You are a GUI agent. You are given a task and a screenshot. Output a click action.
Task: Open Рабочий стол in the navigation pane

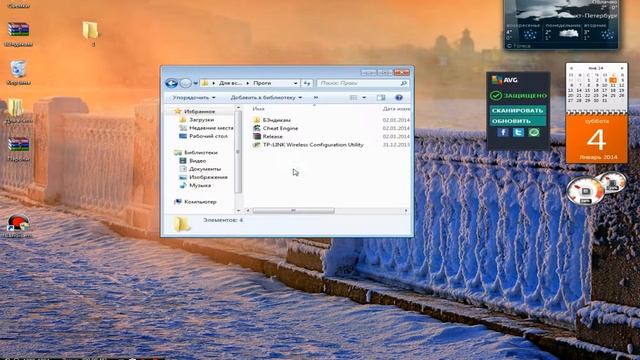[203, 136]
